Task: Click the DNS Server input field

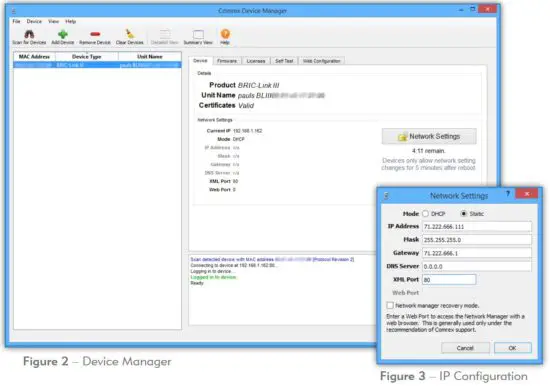Action: pos(477,266)
